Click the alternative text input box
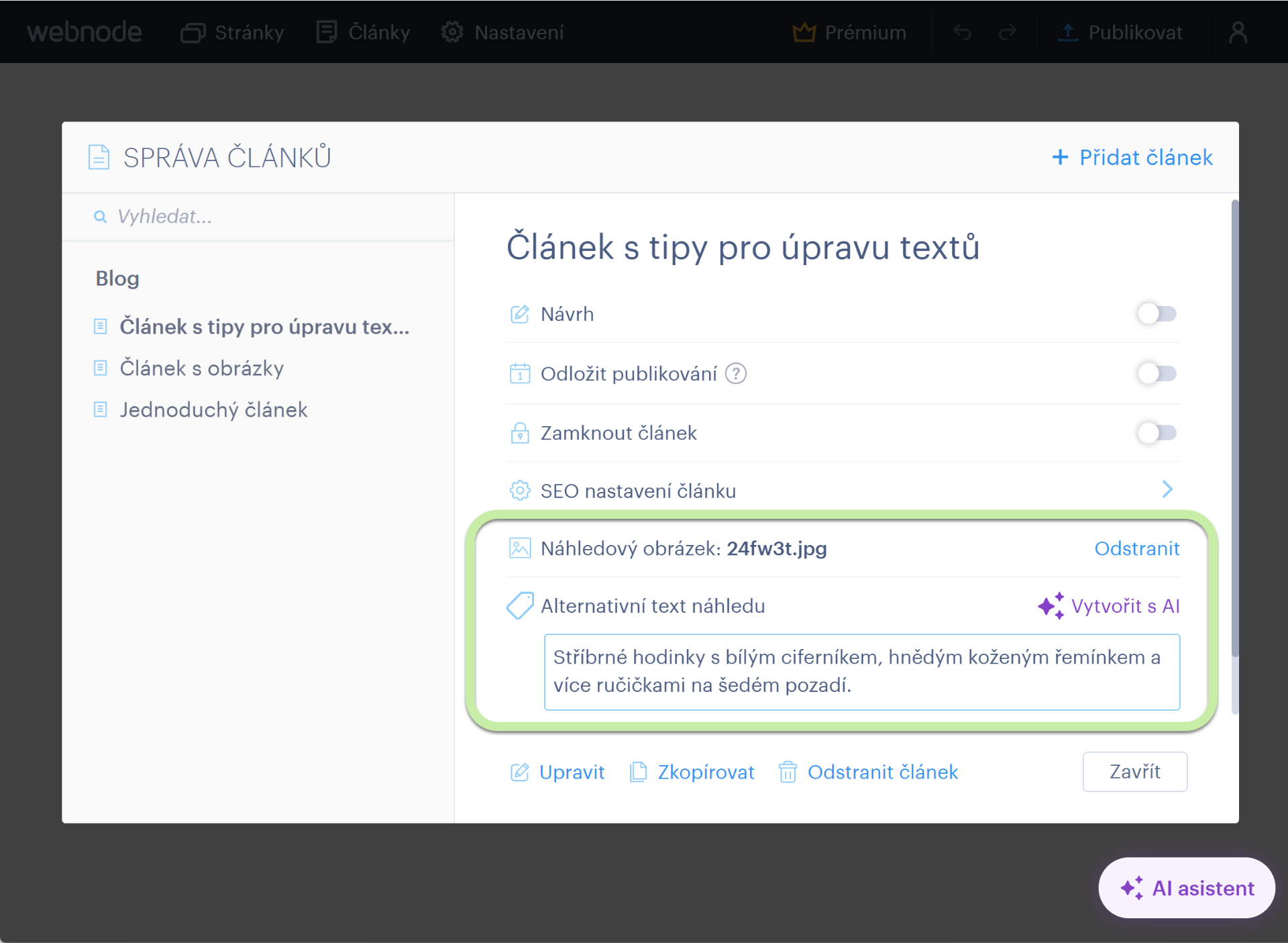The height and width of the screenshot is (943, 1288). pos(862,672)
